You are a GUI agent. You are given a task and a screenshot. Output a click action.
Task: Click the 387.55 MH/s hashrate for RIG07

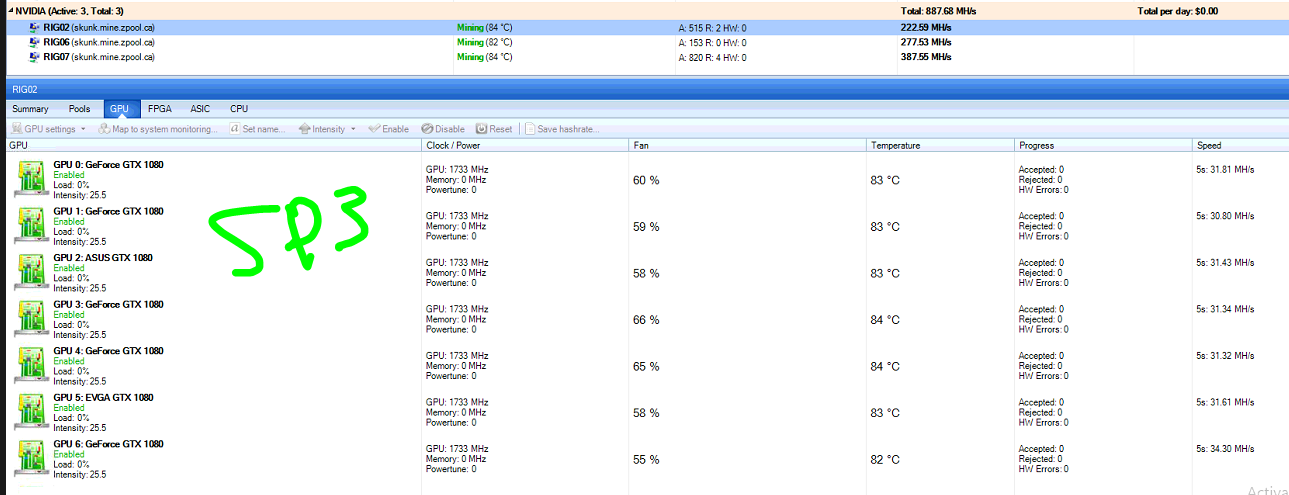[x=926, y=57]
